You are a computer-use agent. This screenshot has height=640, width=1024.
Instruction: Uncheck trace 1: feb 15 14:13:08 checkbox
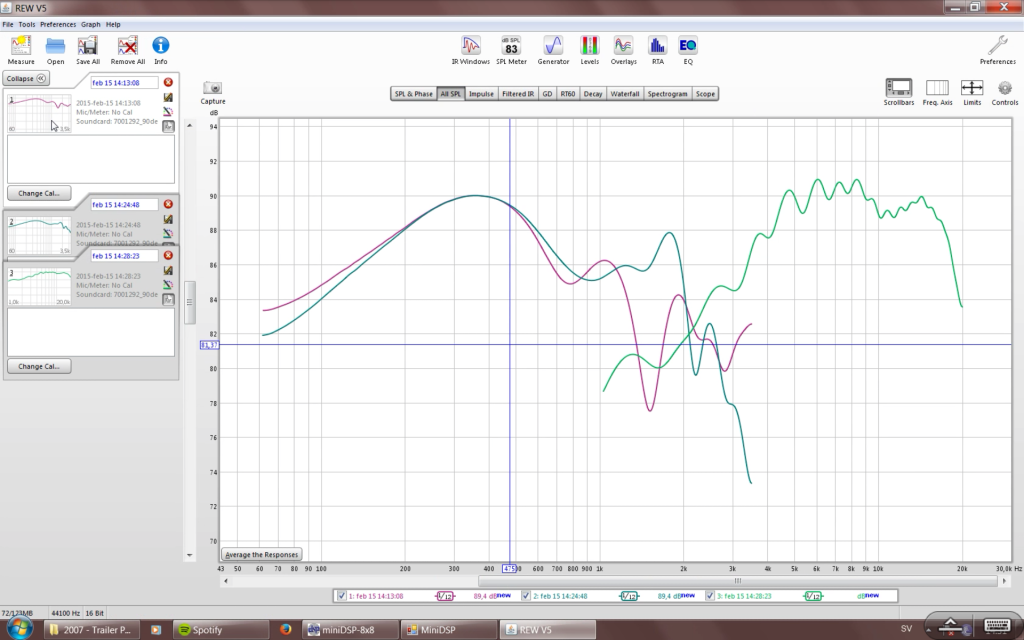click(341, 596)
